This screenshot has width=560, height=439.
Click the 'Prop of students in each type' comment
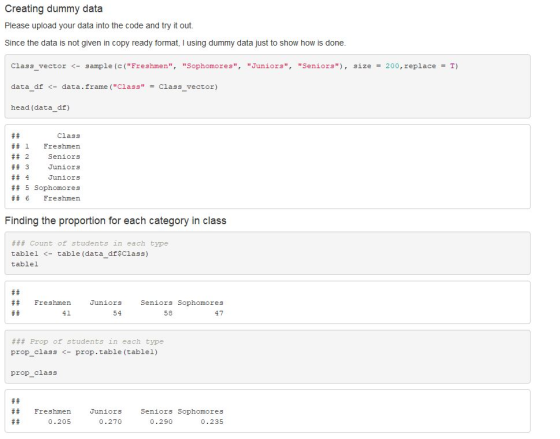pyautogui.click(x=88, y=342)
